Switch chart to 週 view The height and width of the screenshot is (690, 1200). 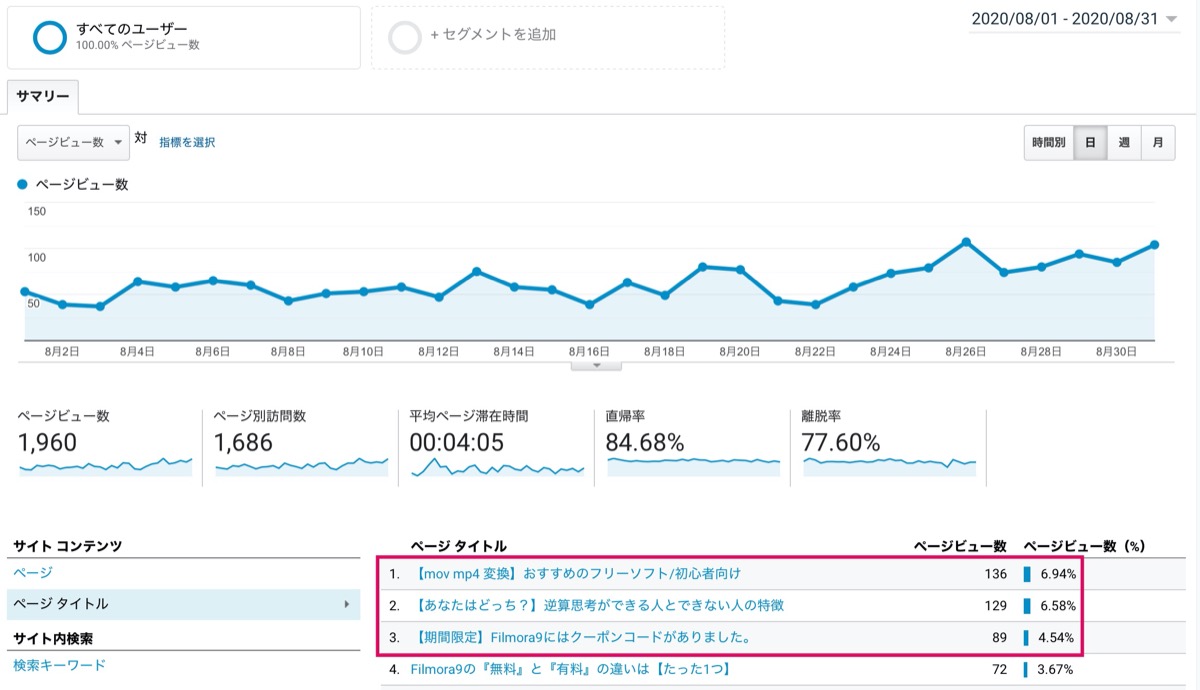coord(1124,143)
